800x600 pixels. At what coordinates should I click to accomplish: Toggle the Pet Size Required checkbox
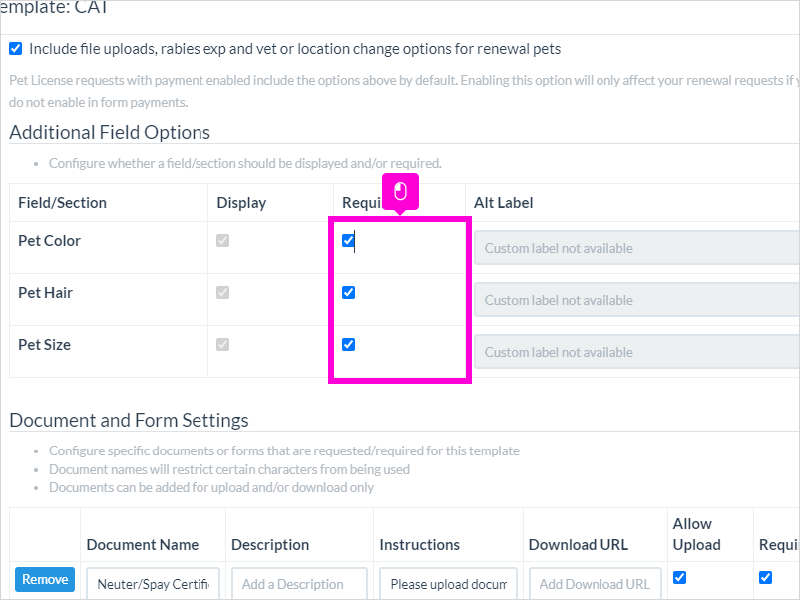coord(348,344)
